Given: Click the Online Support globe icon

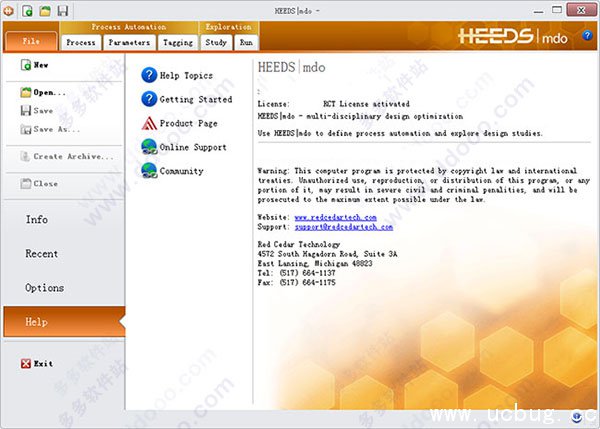Looking at the screenshot, I should pyautogui.click(x=149, y=147).
